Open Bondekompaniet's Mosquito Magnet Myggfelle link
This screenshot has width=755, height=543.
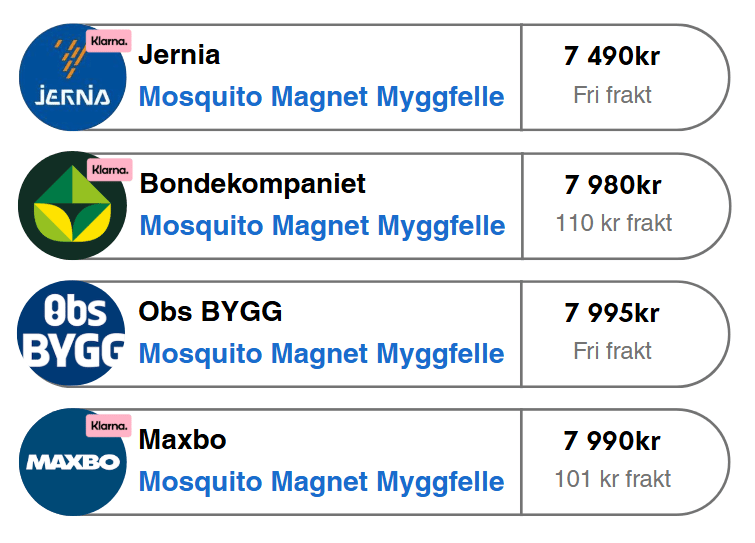tap(322, 226)
